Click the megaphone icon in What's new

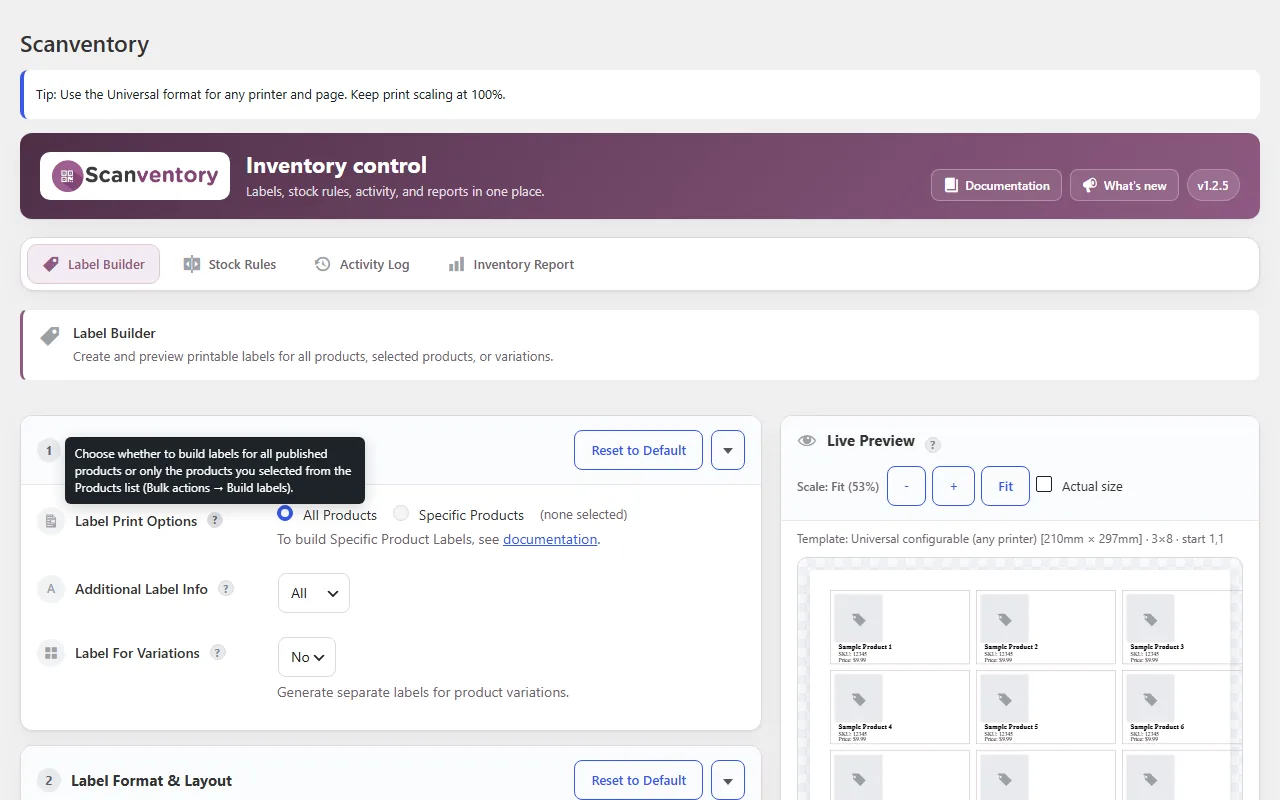click(x=1089, y=185)
